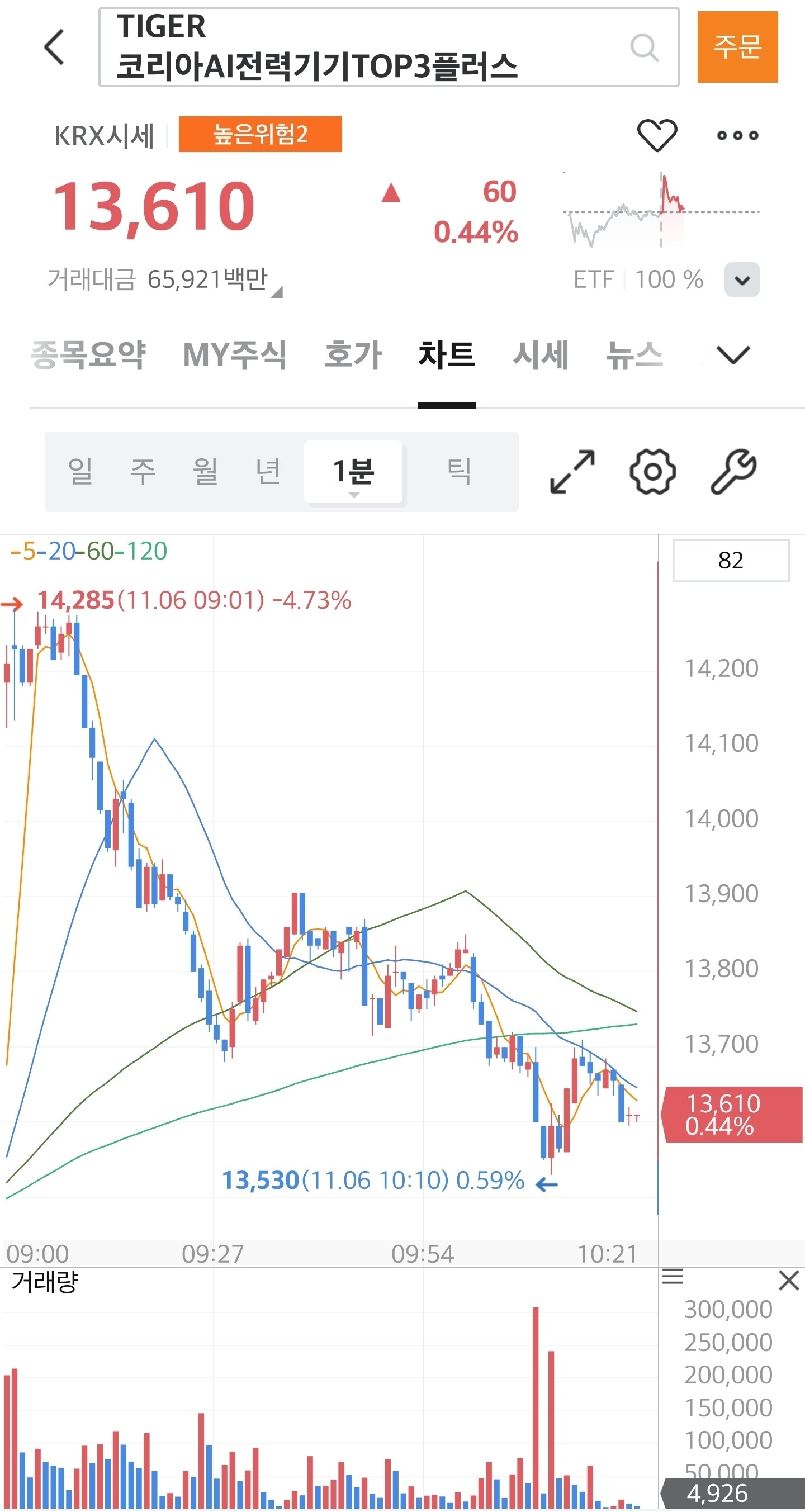Open chart tools wrench icon
The image size is (805, 1512).
(x=733, y=471)
